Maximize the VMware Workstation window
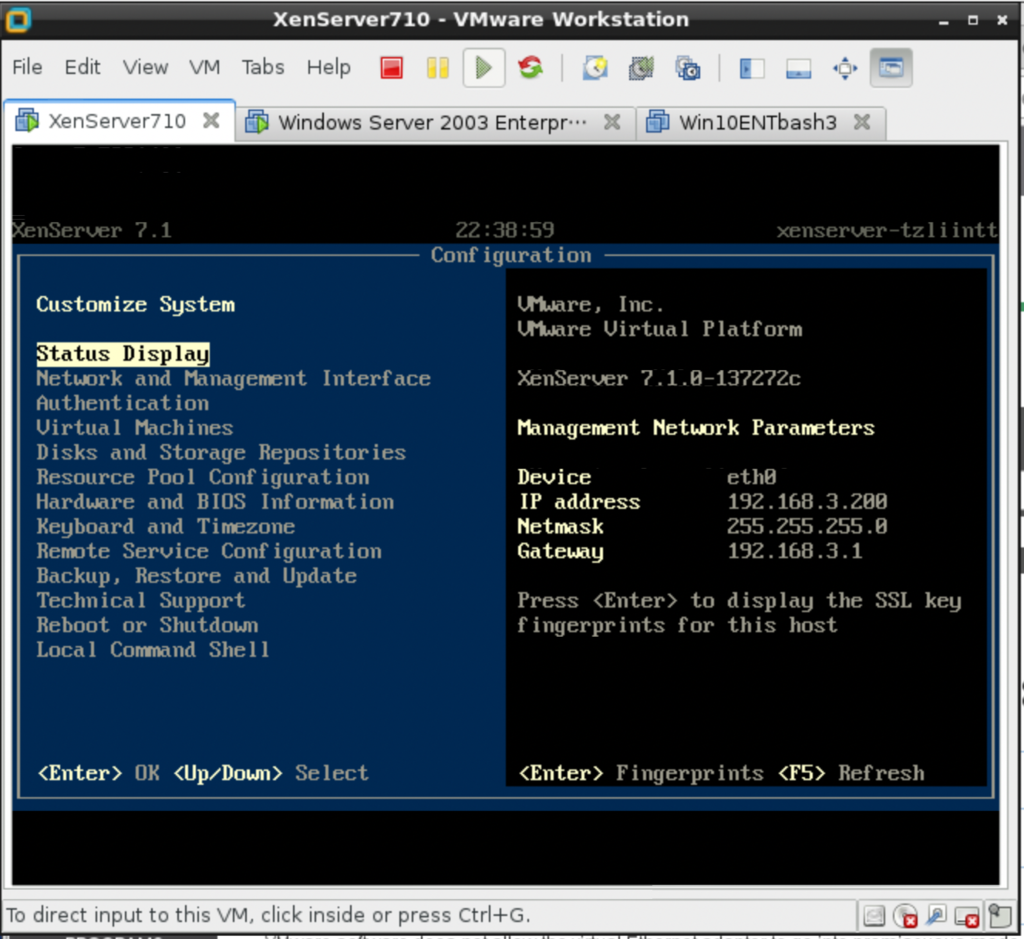This screenshot has height=939, width=1024. coord(972,20)
